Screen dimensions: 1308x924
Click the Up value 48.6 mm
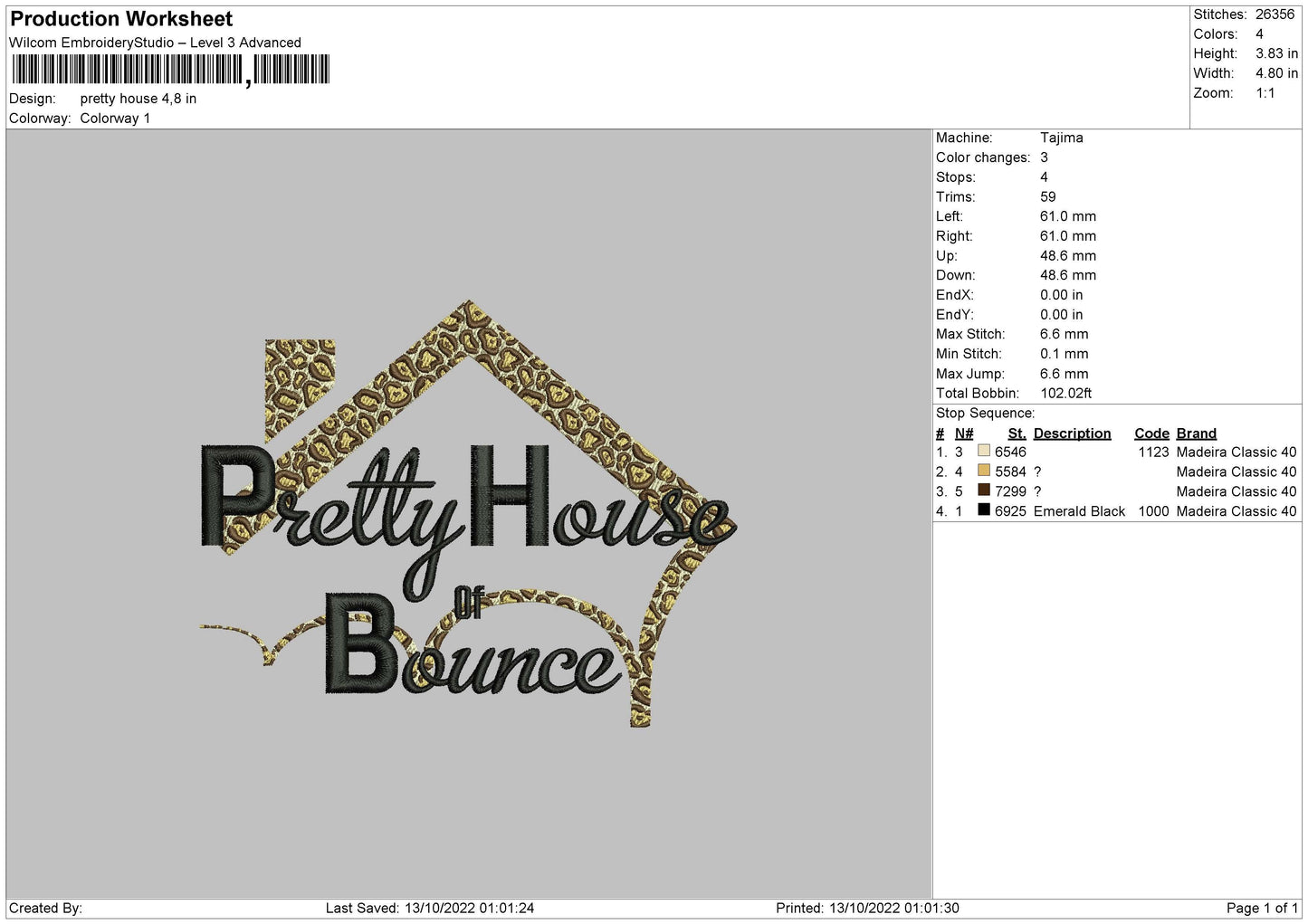[x=1068, y=256]
